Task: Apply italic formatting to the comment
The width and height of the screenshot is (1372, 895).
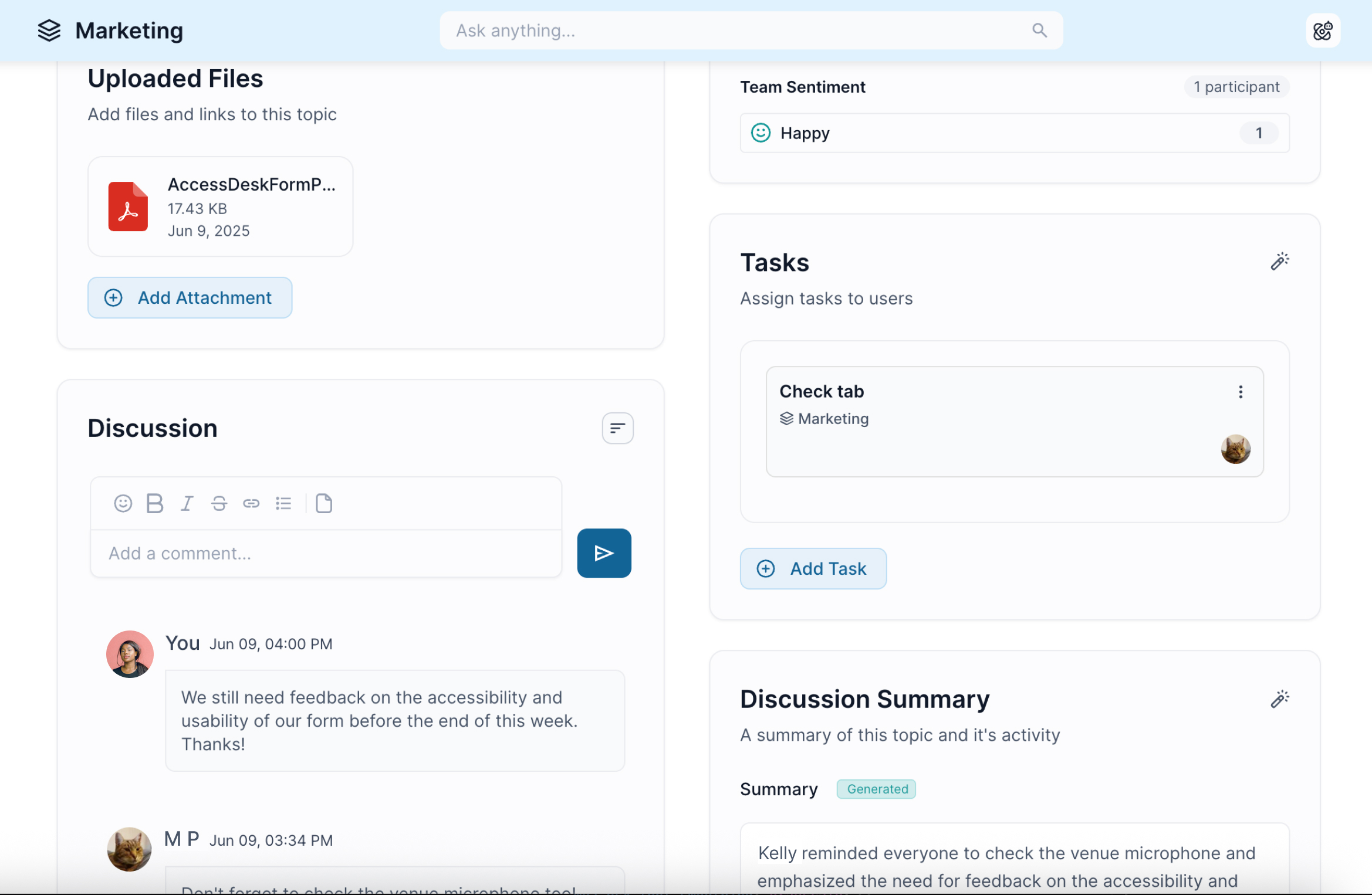Action: coord(187,503)
